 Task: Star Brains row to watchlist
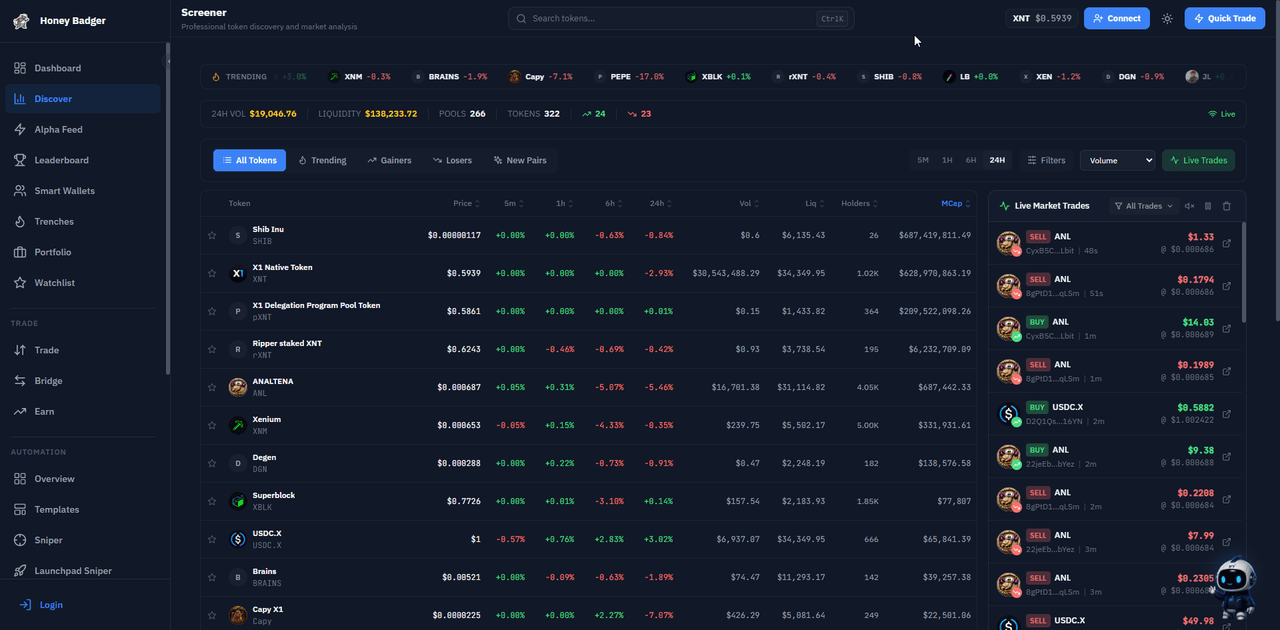(x=212, y=577)
